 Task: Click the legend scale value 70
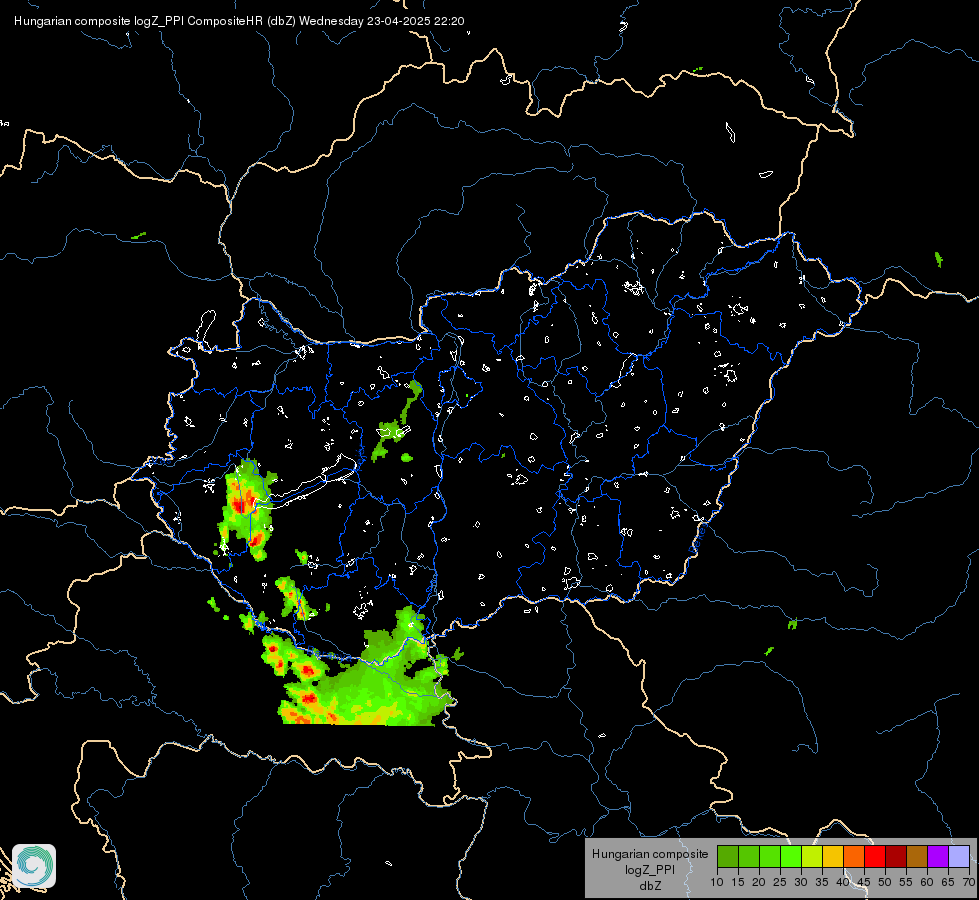click(970, 883)
